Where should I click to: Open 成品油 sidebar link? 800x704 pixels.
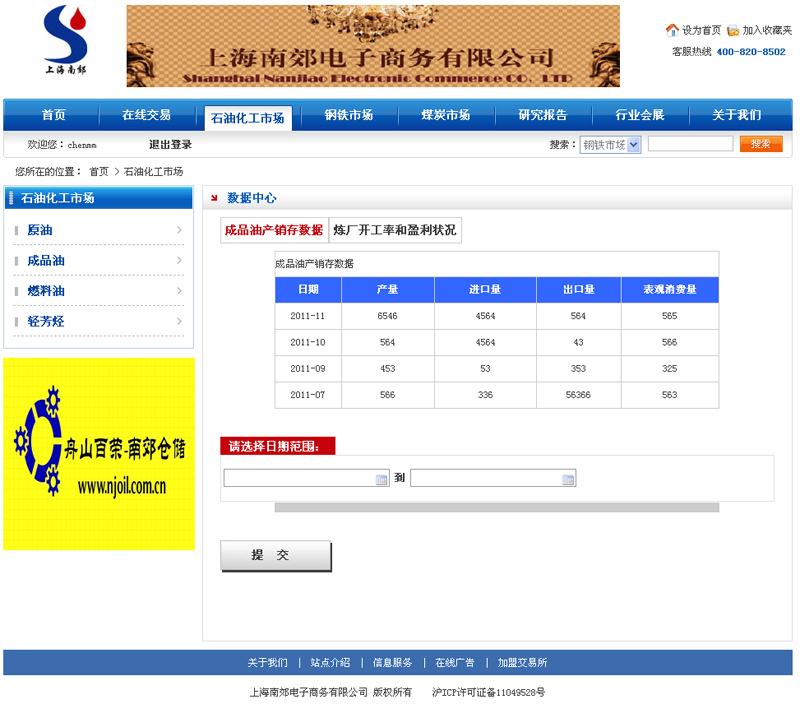46,261
